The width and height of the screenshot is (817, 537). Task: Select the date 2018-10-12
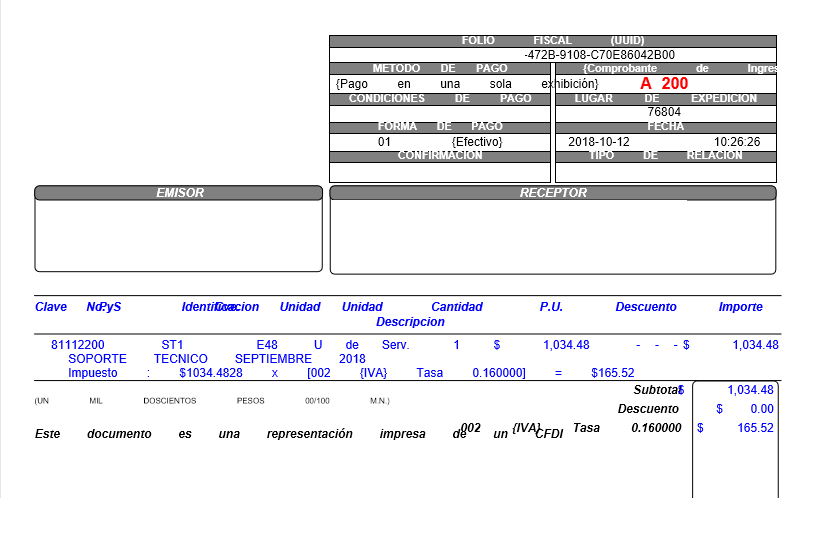coord(599,142)
